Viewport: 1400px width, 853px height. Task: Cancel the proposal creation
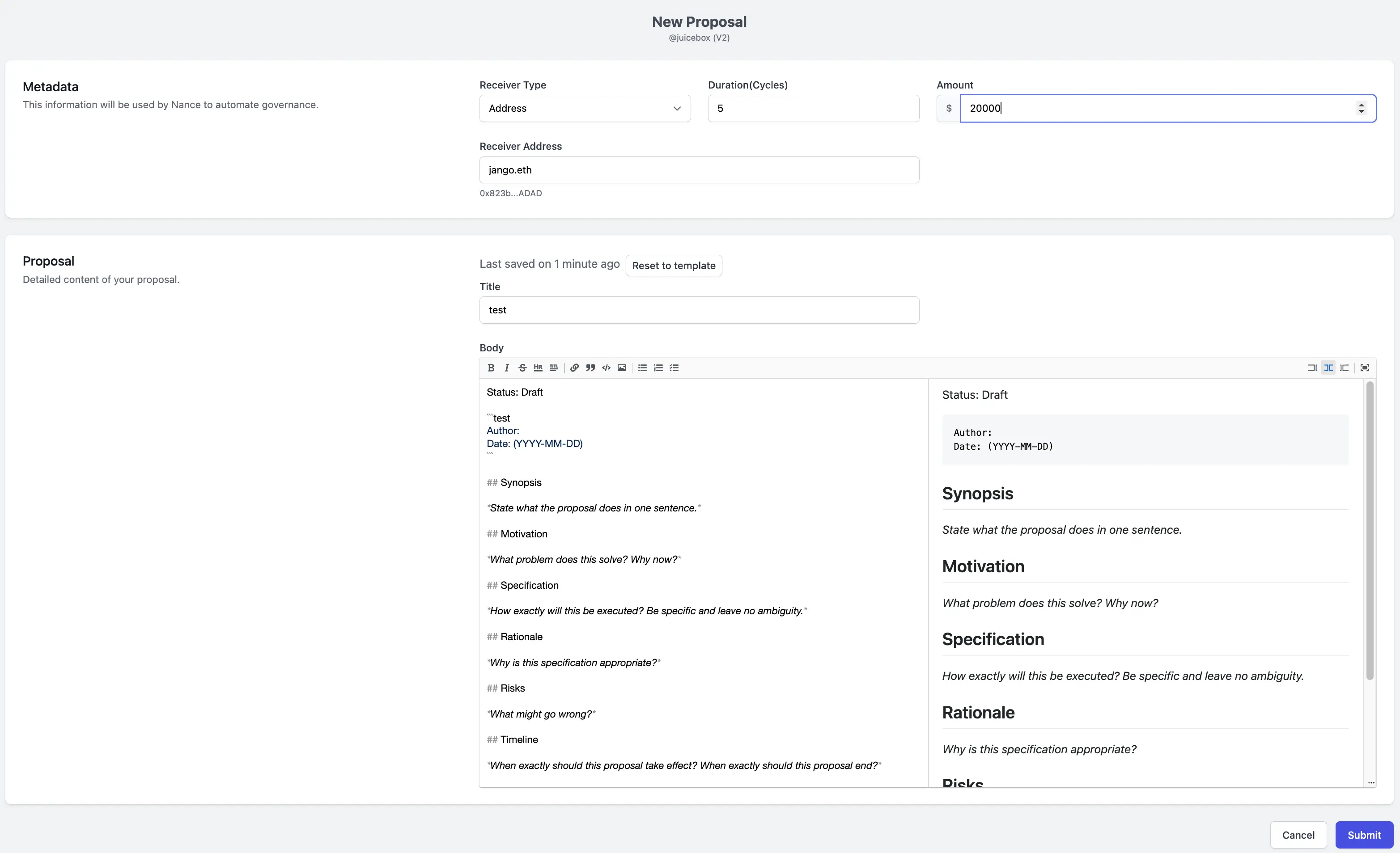(x=1298, y=835)
